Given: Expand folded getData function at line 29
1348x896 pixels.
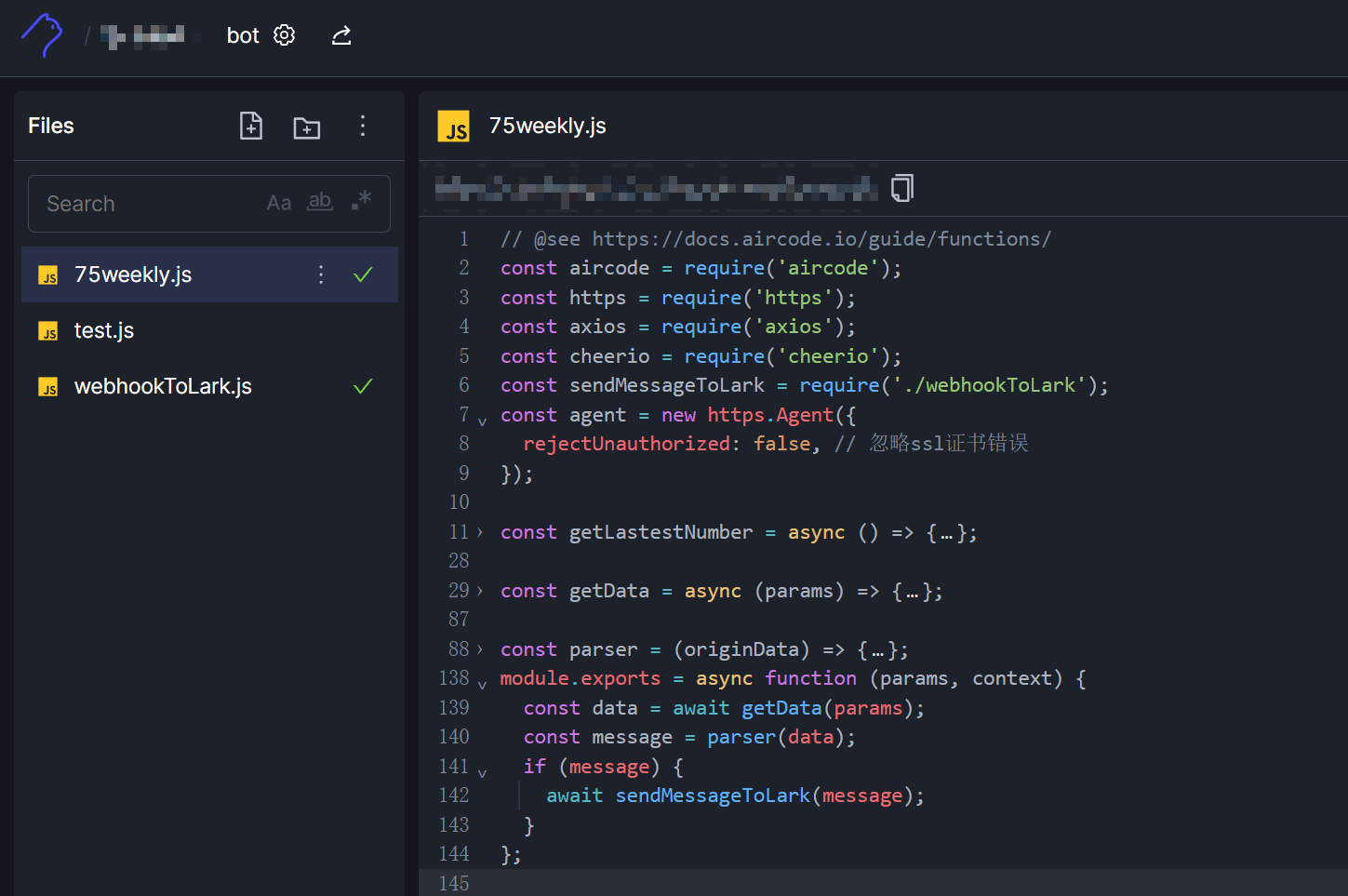Looking at the screenshot, I should pyautogui.click(x=480, y=592).
